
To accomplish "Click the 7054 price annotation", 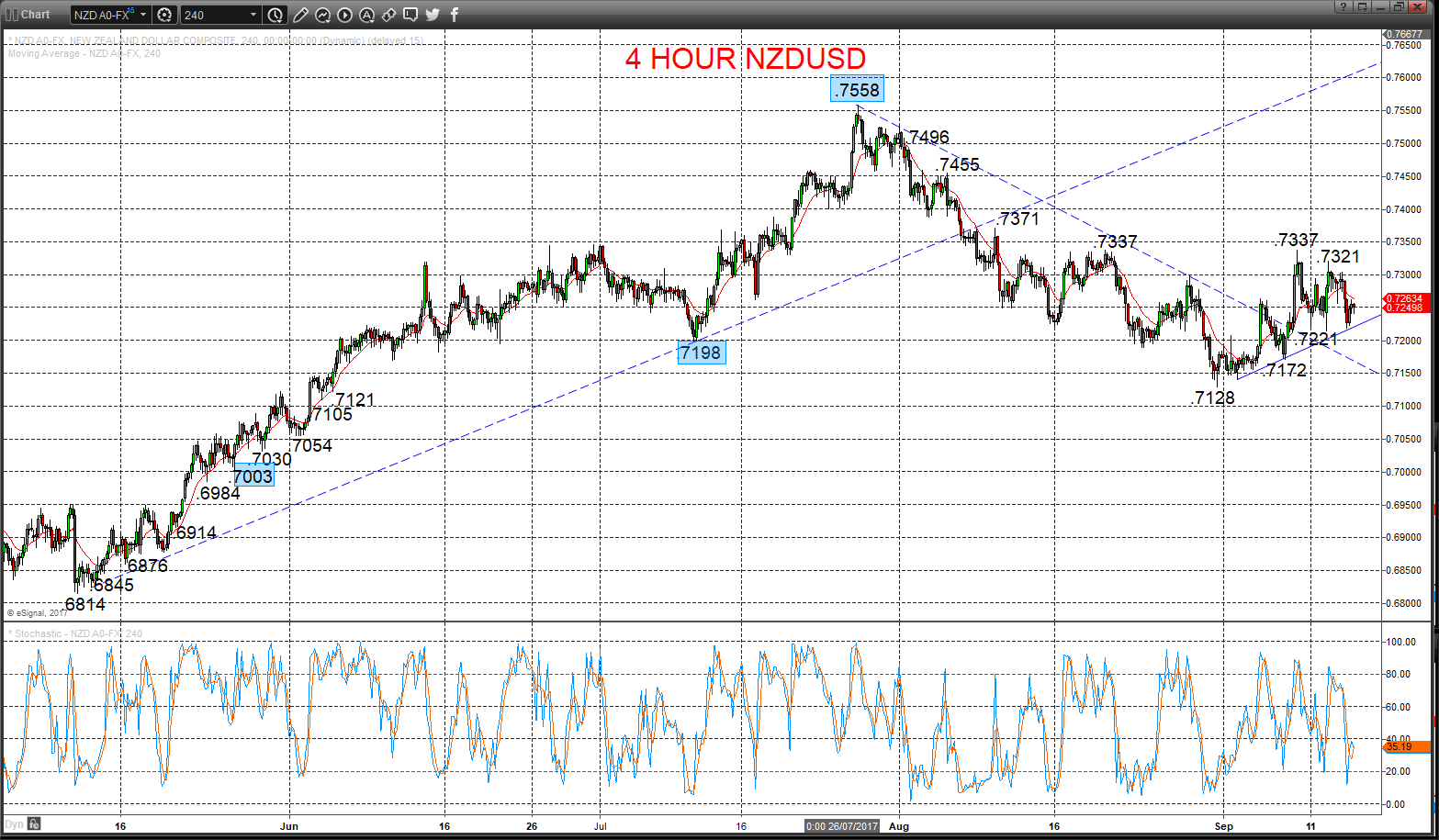I will (x=311, y=445).
